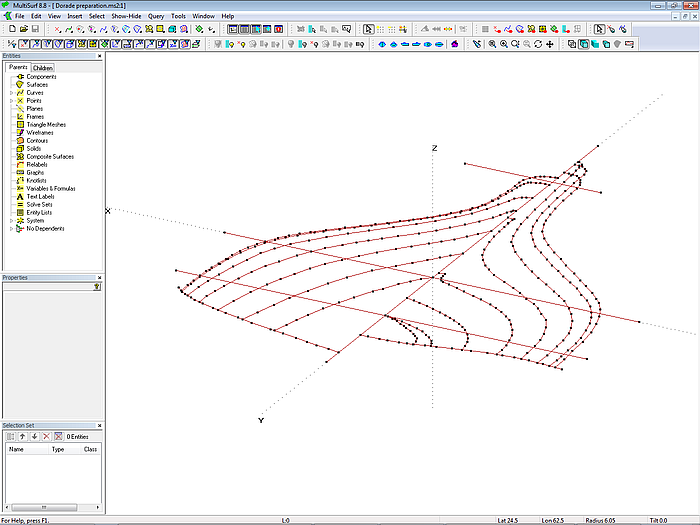
Task: Move selection up with the up arrow
Action: [22, 436]
